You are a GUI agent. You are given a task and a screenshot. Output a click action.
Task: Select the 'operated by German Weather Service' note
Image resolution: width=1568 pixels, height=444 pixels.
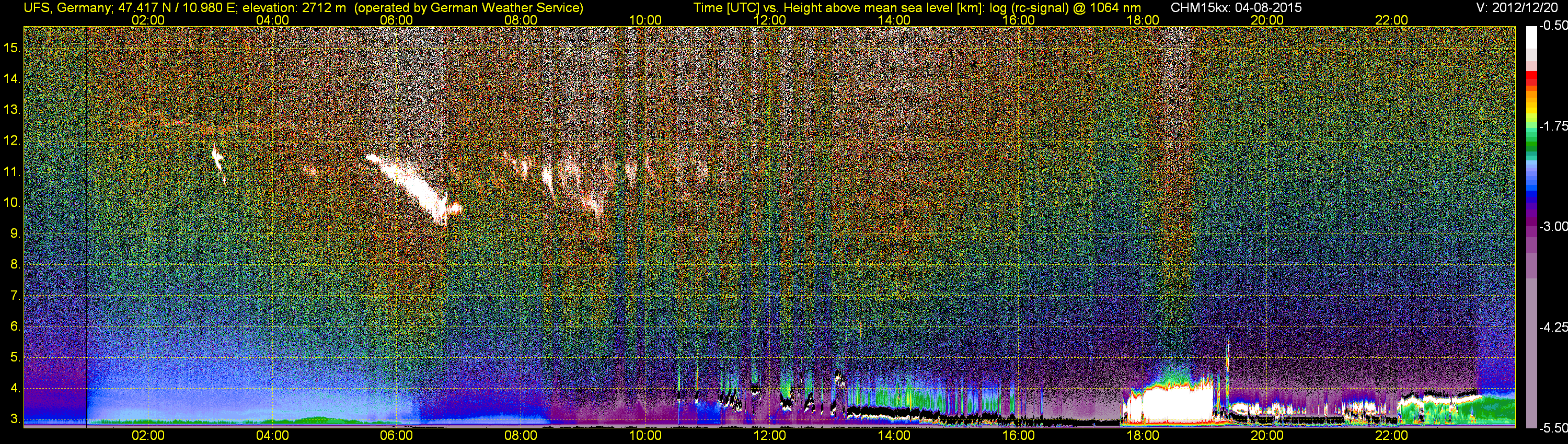point(468,8)
